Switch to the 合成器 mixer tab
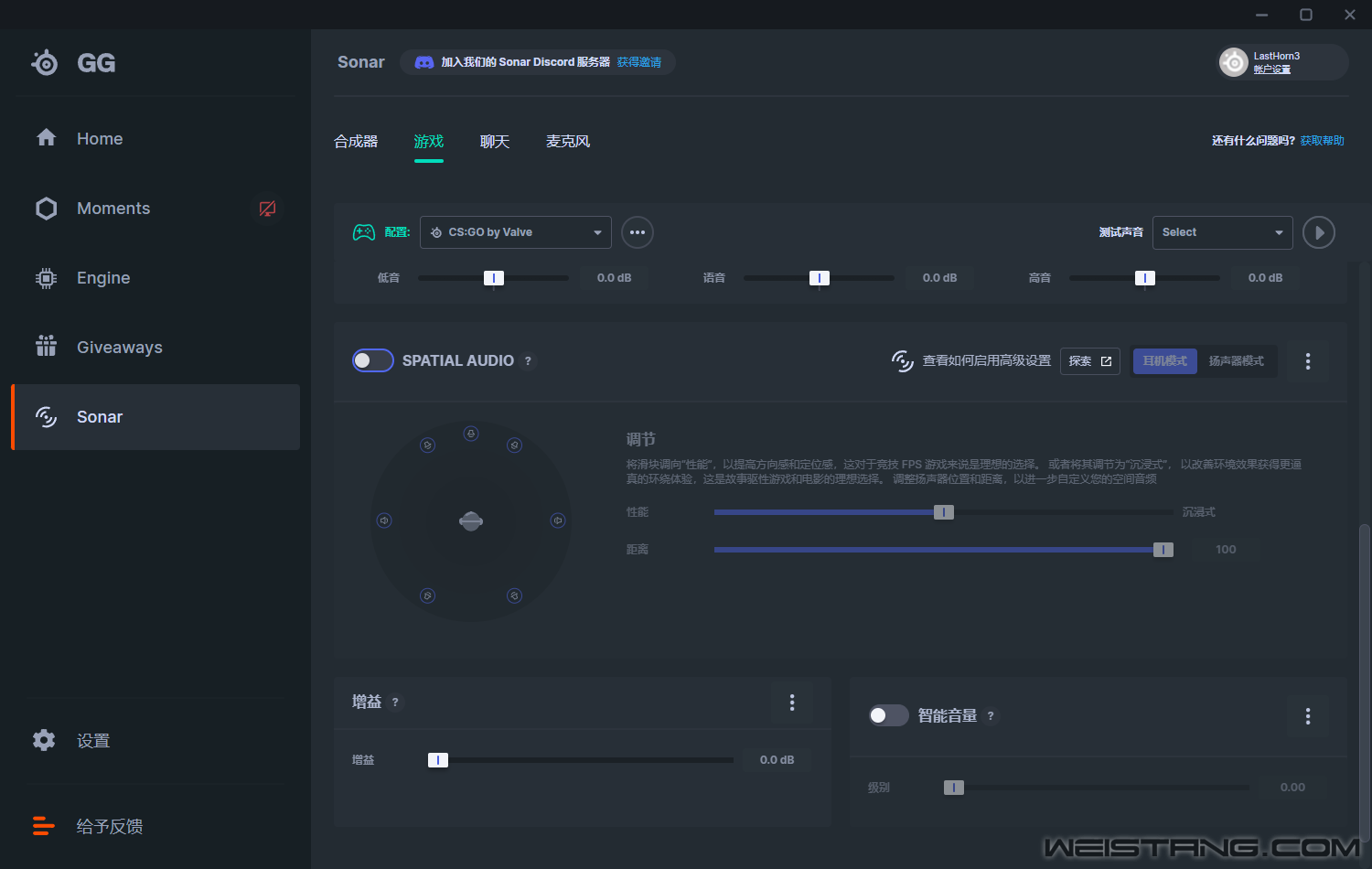The width and height of the screenshot is (1372, 869). [x=356, y=142]
